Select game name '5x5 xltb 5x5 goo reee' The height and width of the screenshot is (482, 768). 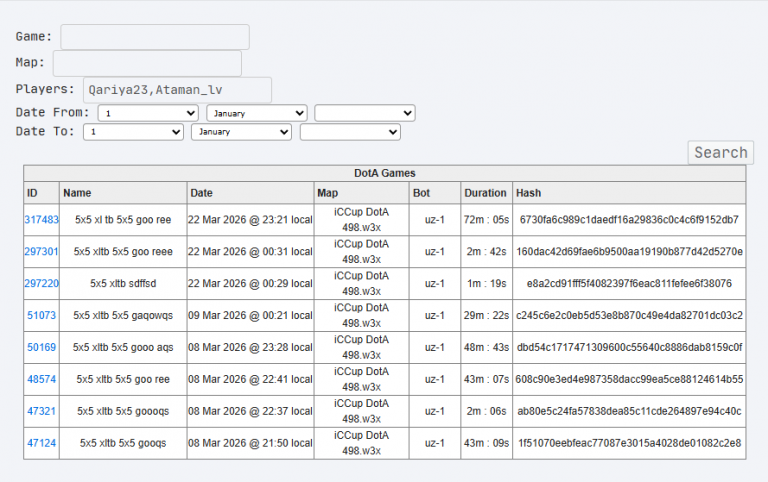(x=123, y=252)
